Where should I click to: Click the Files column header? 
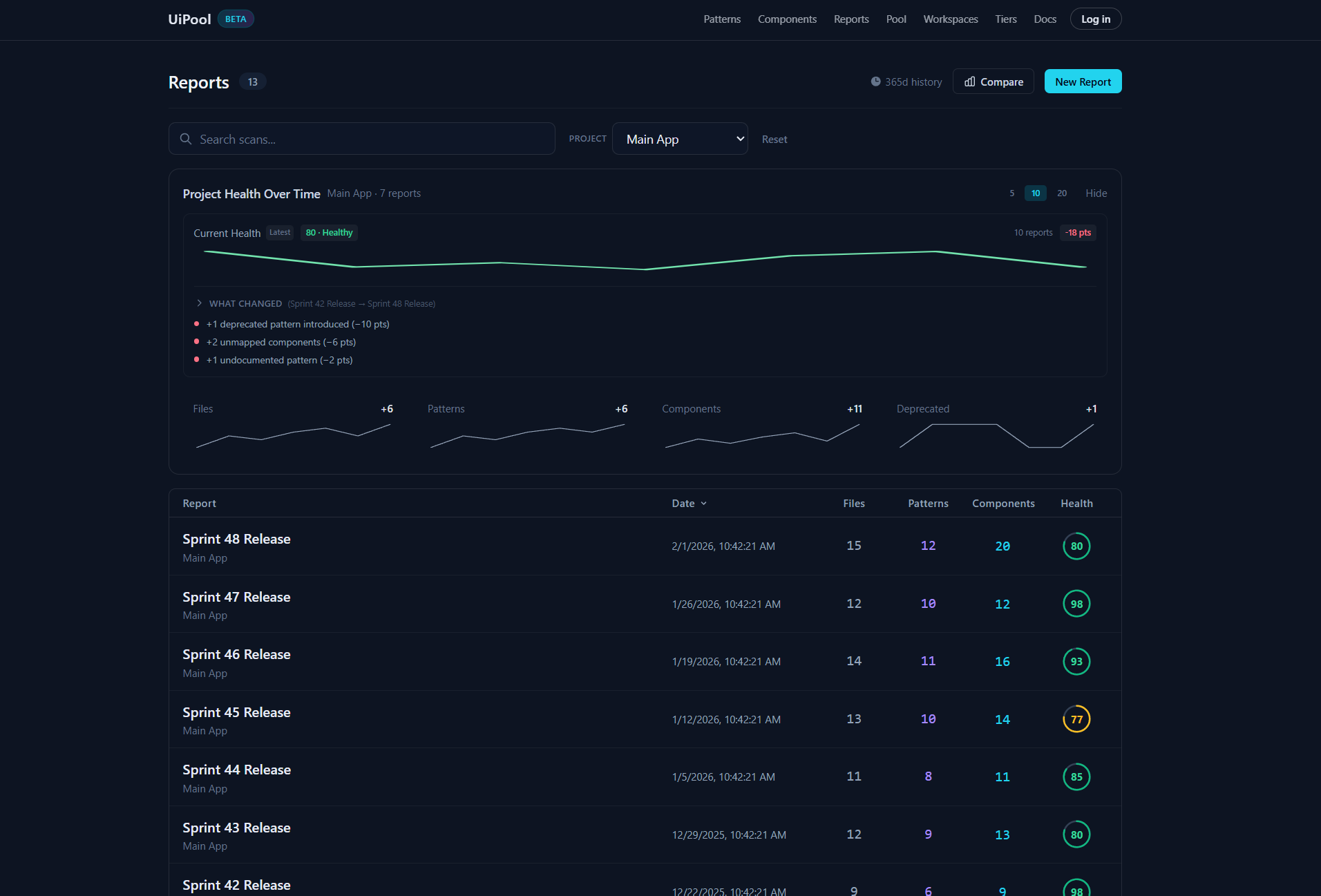(x=854, y=504)
